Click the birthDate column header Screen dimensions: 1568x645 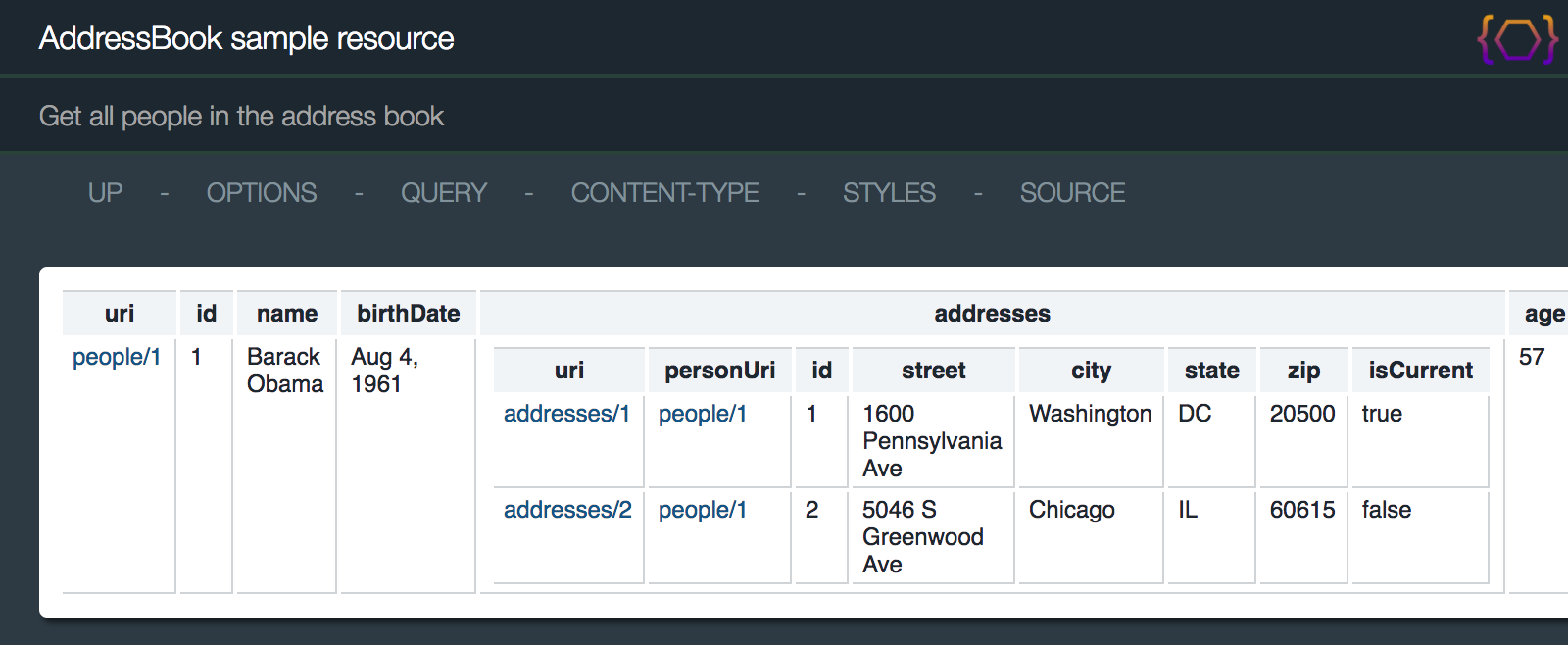click(x=409, y=314)
